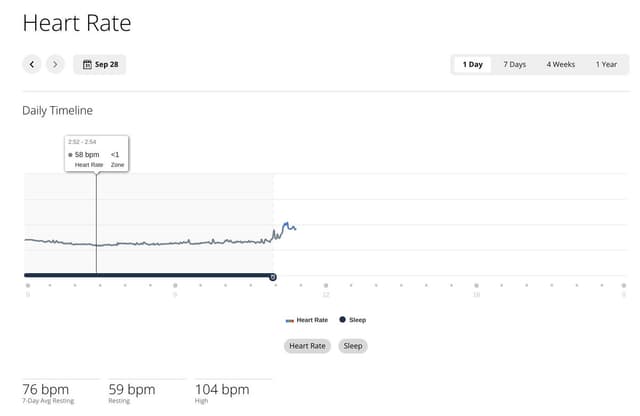Go to the previous day arrow

coord(32,64)
